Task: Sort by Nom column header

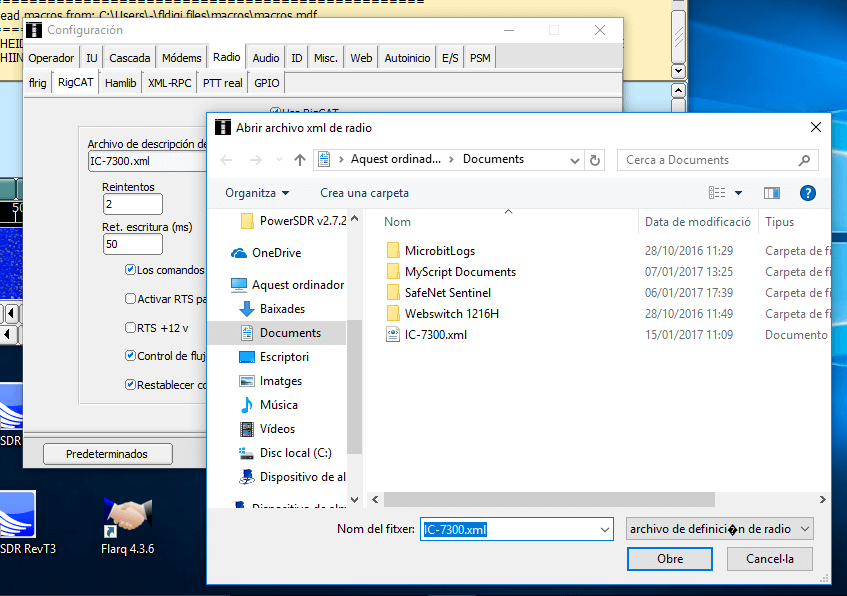Action: click(397, 222)
